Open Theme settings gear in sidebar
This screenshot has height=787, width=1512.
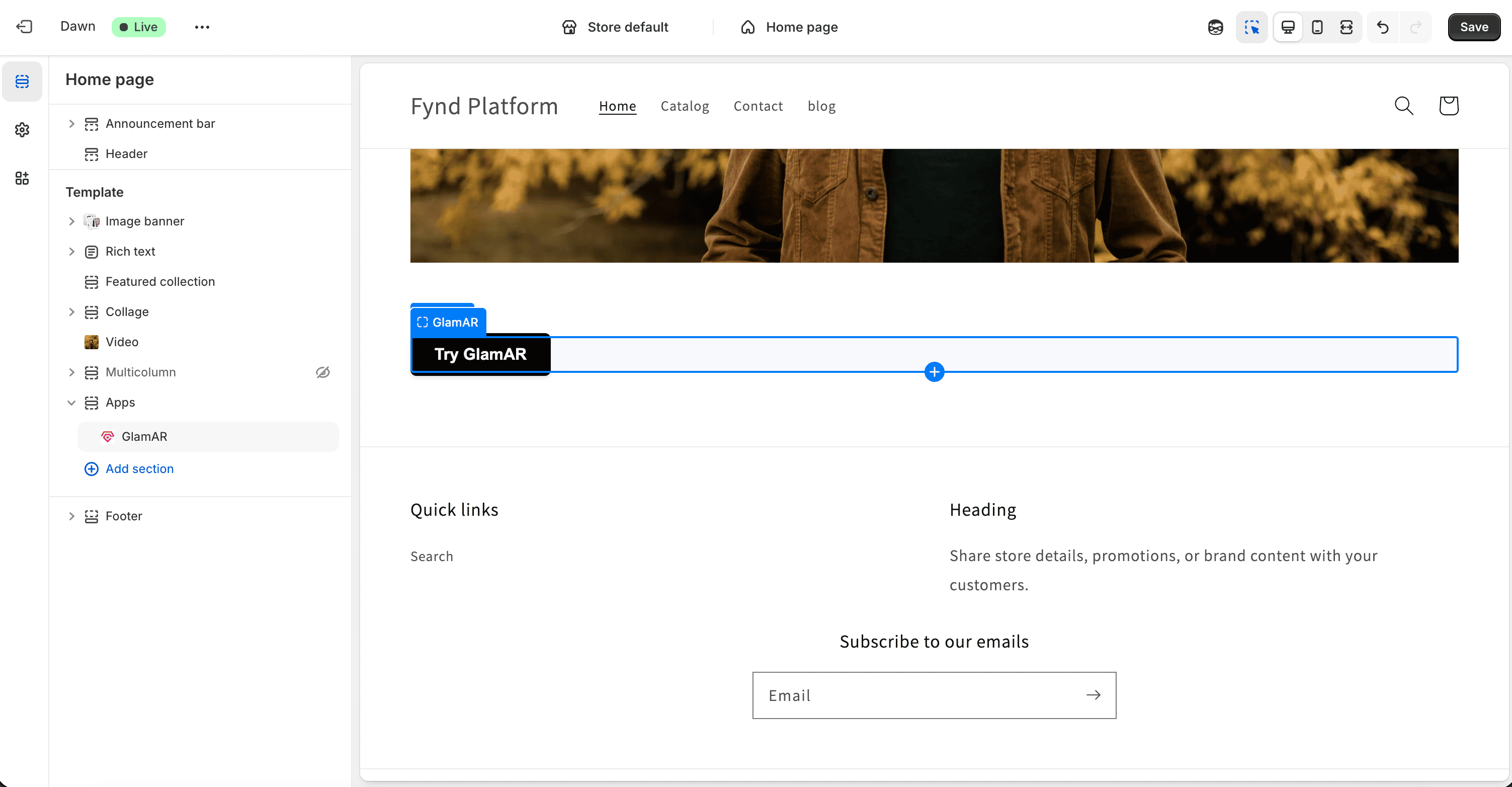click(x=22, y=130)
